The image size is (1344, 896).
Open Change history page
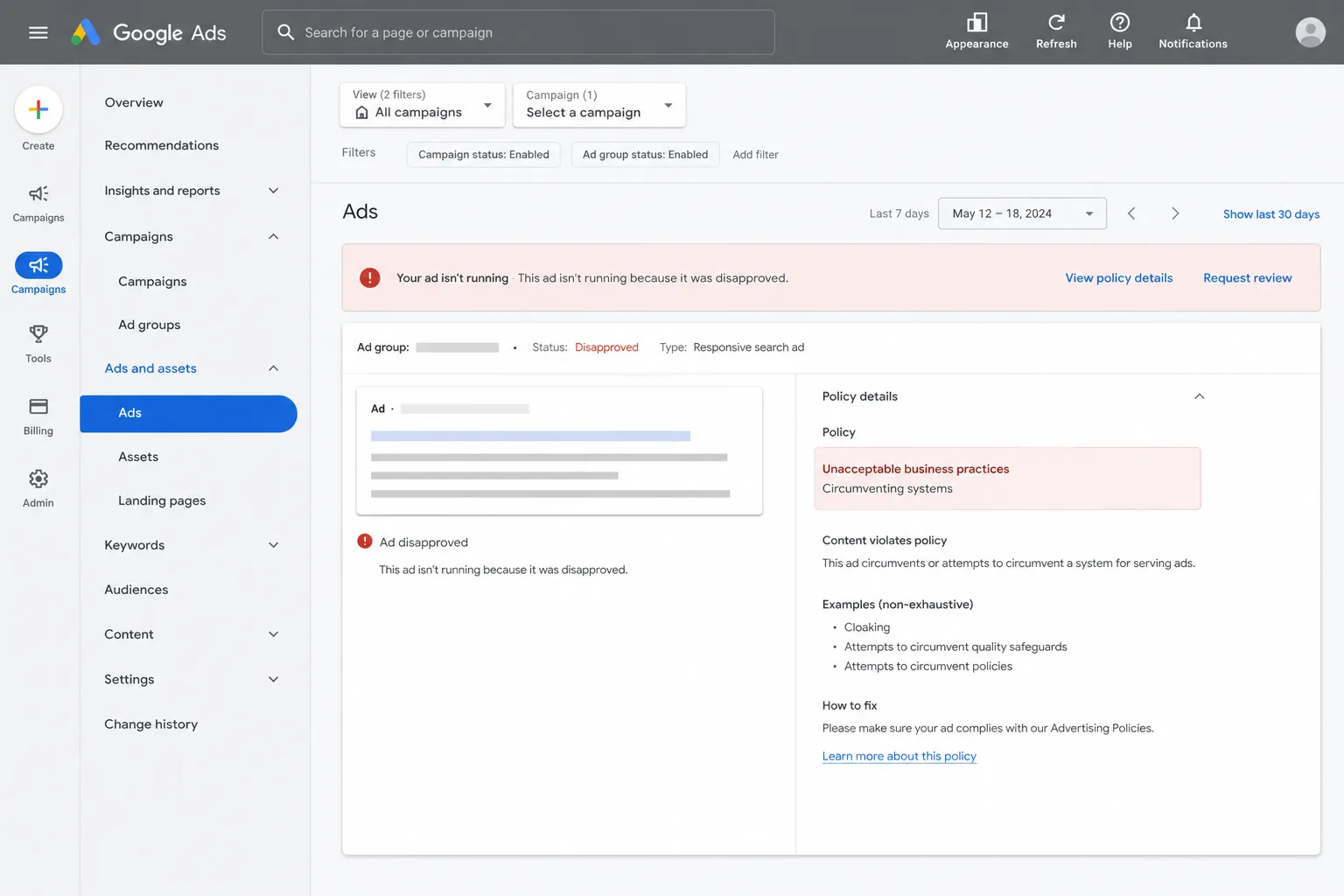[x=151, y=724]
